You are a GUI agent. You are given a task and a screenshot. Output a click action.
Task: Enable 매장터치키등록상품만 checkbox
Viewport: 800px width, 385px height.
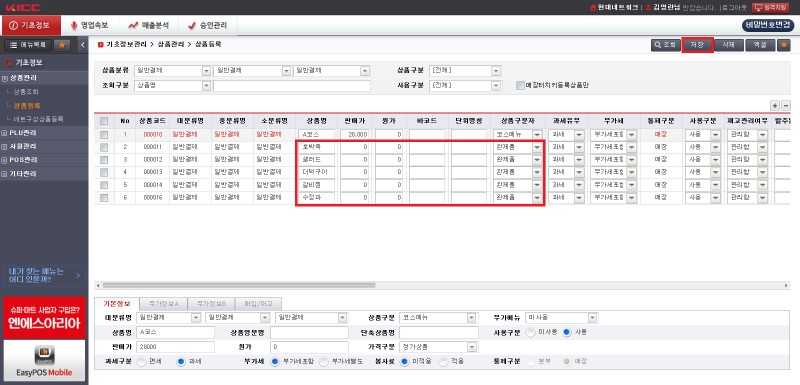pos(520,85)
